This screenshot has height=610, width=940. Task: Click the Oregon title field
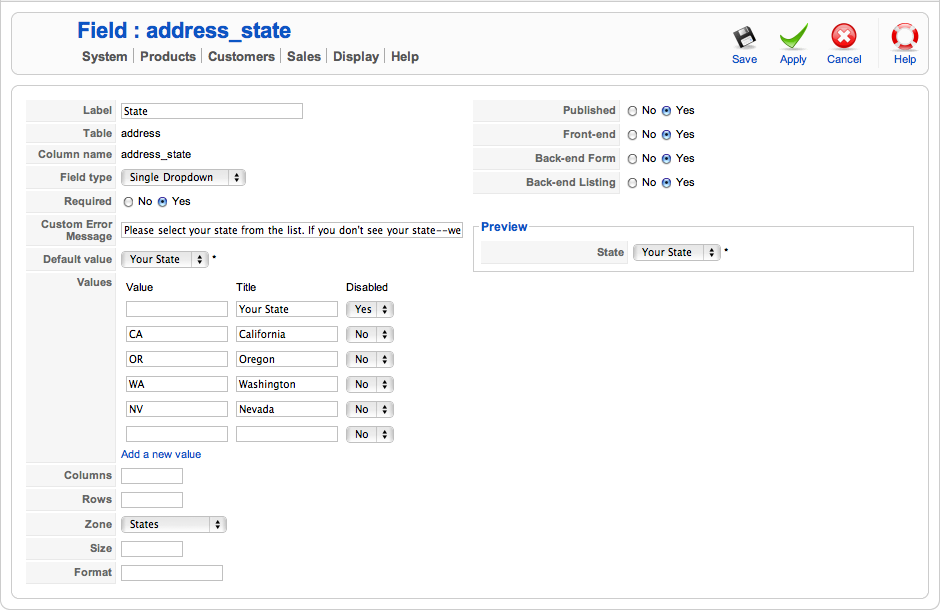click(287, 359)
